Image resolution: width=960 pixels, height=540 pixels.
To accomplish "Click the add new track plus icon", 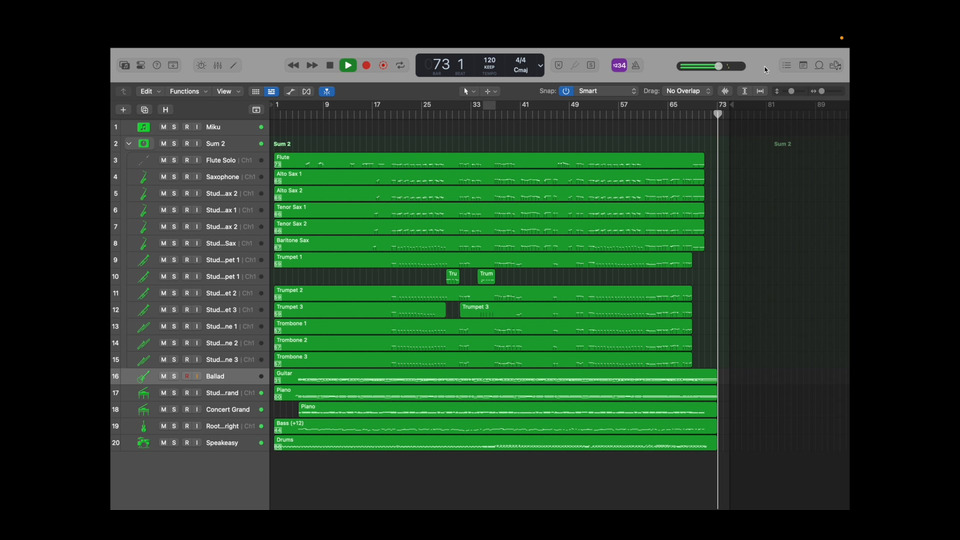I will point(124,109).
